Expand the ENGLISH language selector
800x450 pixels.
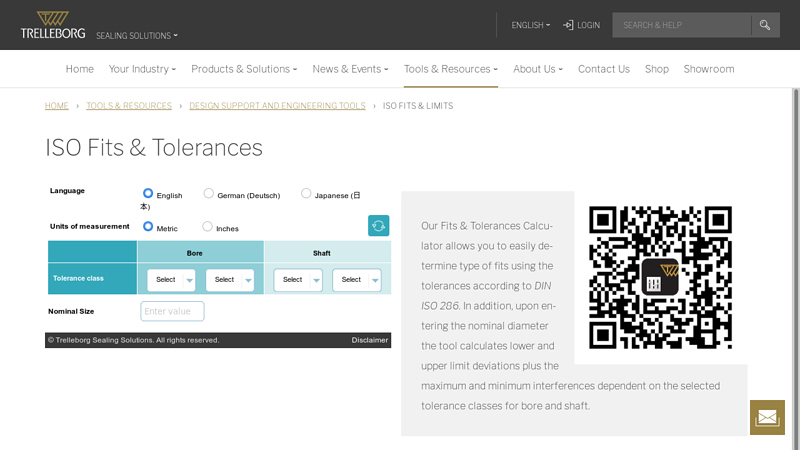530,25
